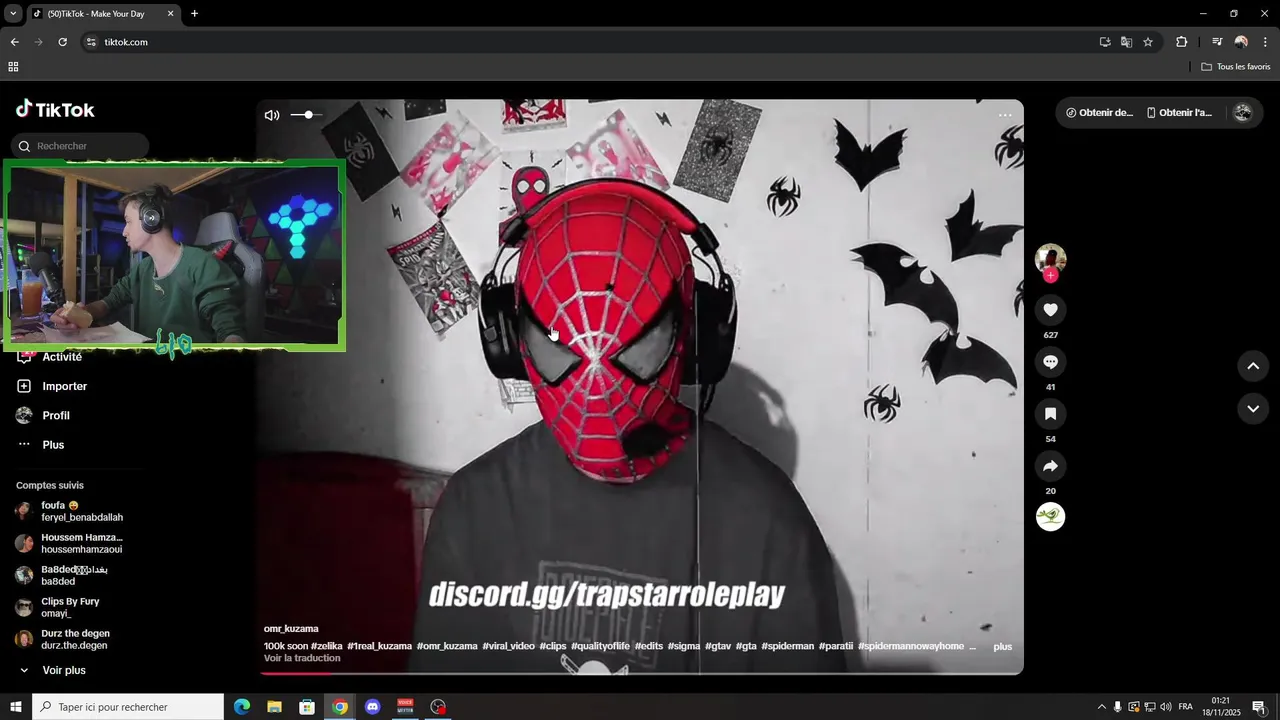Click the tiktok.com address bar

590,42
